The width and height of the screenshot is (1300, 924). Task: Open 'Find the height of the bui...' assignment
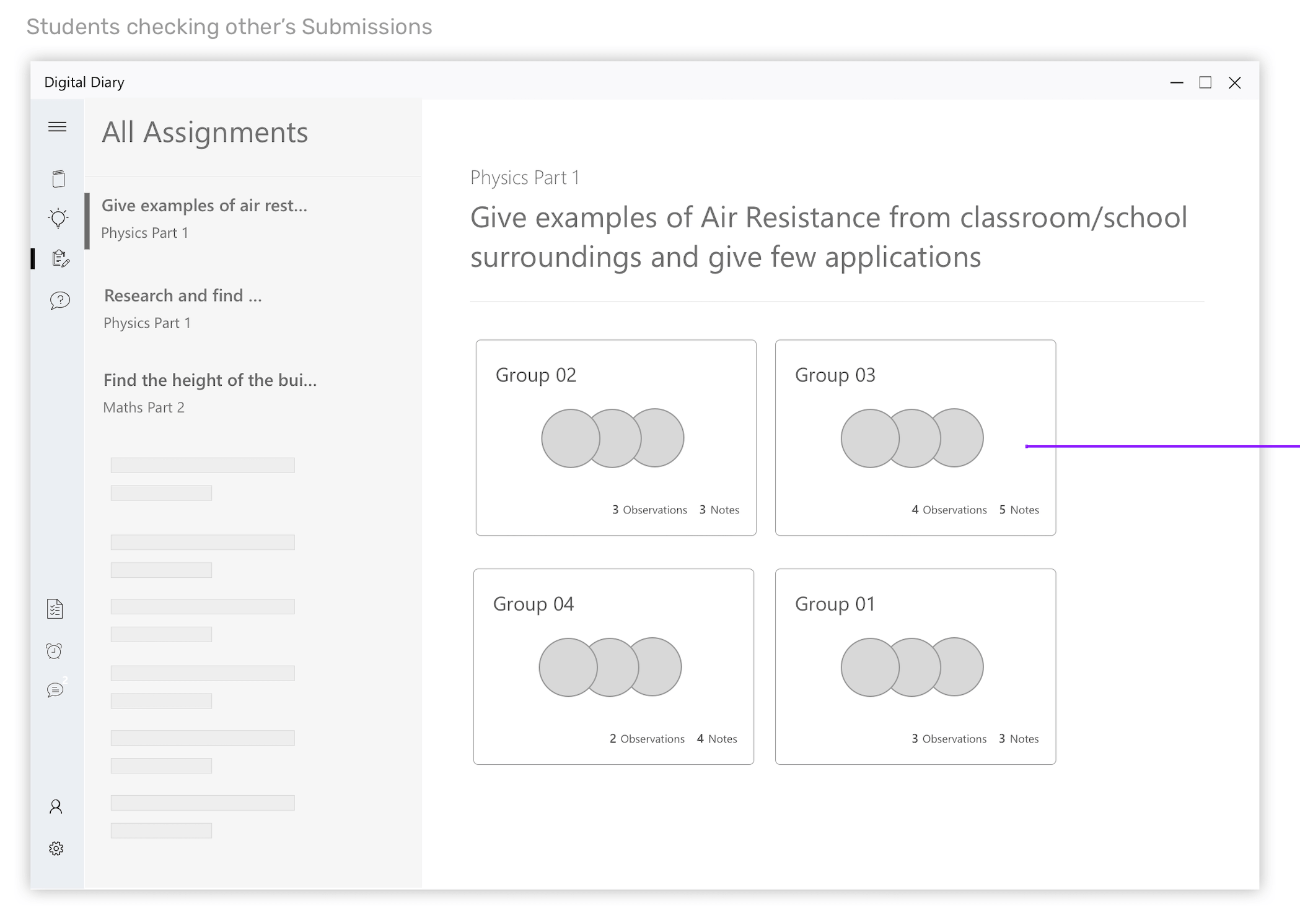(x=209, y=393)
